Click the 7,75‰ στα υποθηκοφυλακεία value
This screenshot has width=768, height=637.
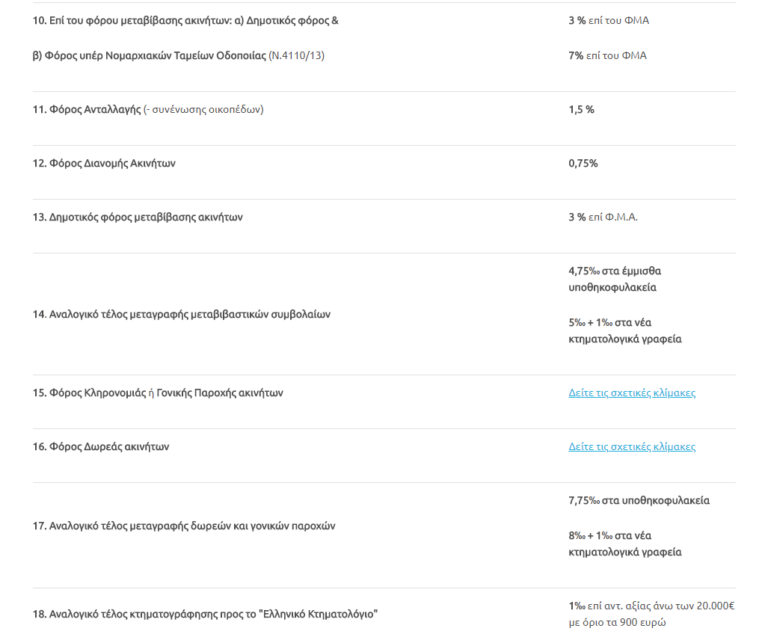pos(638,500)
